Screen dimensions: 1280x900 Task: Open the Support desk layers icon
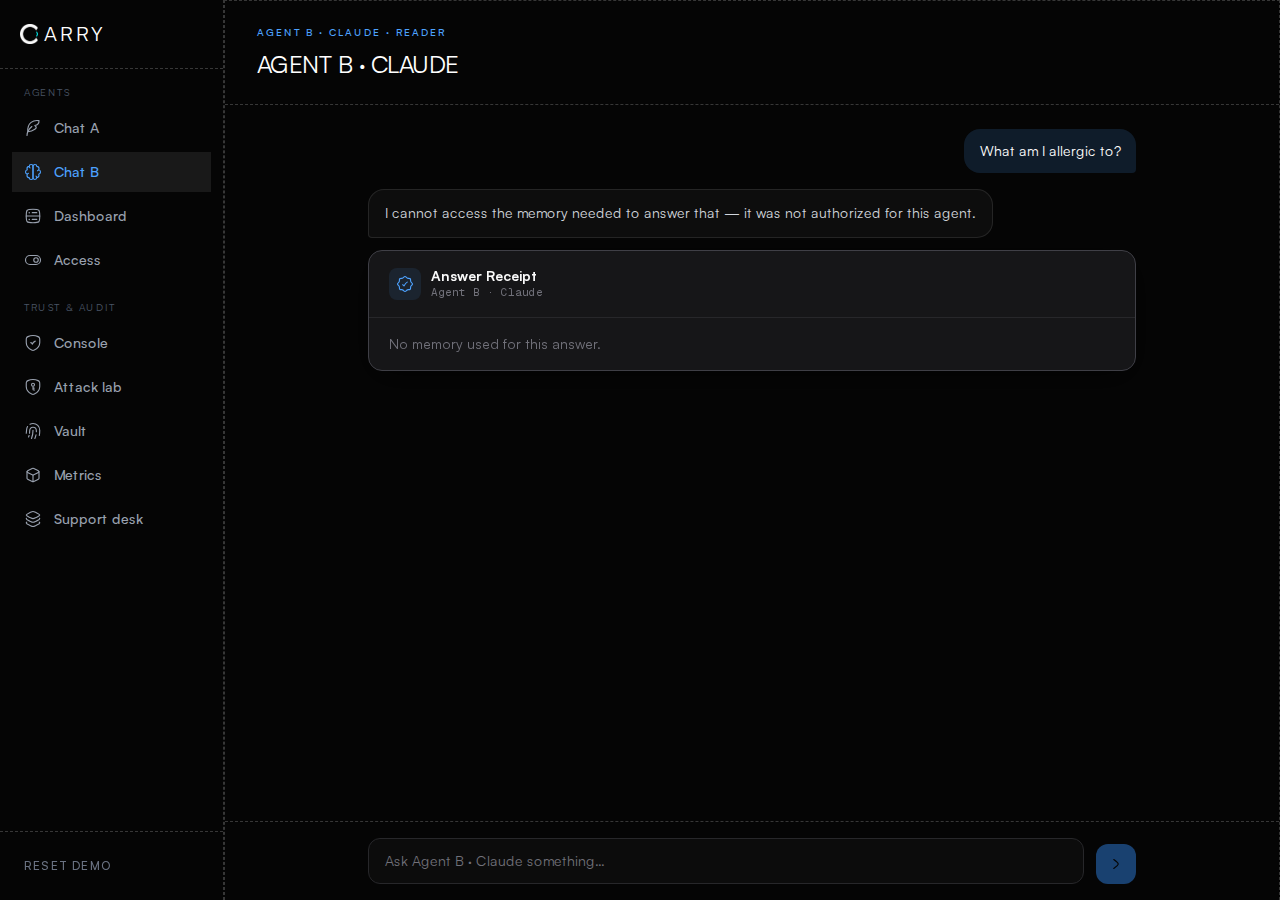click(x=33, y=519)
